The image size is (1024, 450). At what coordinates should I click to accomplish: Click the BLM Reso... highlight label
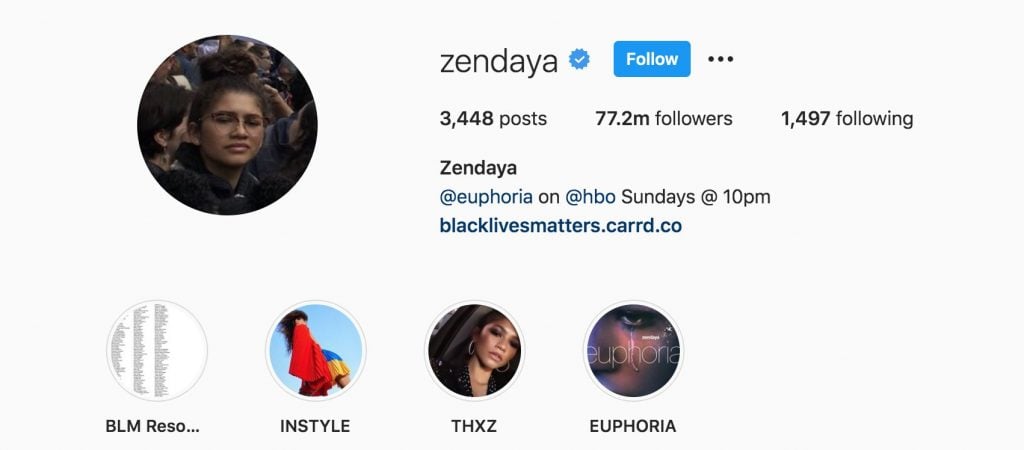[x=153, y=426]
